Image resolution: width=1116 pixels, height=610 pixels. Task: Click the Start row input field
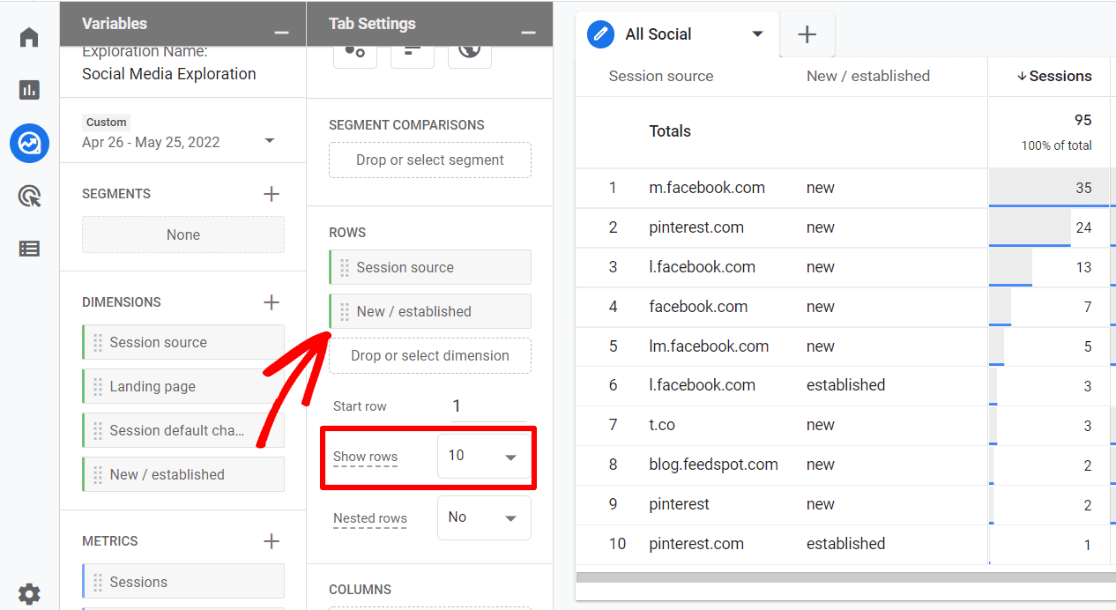tap(484, 406)
